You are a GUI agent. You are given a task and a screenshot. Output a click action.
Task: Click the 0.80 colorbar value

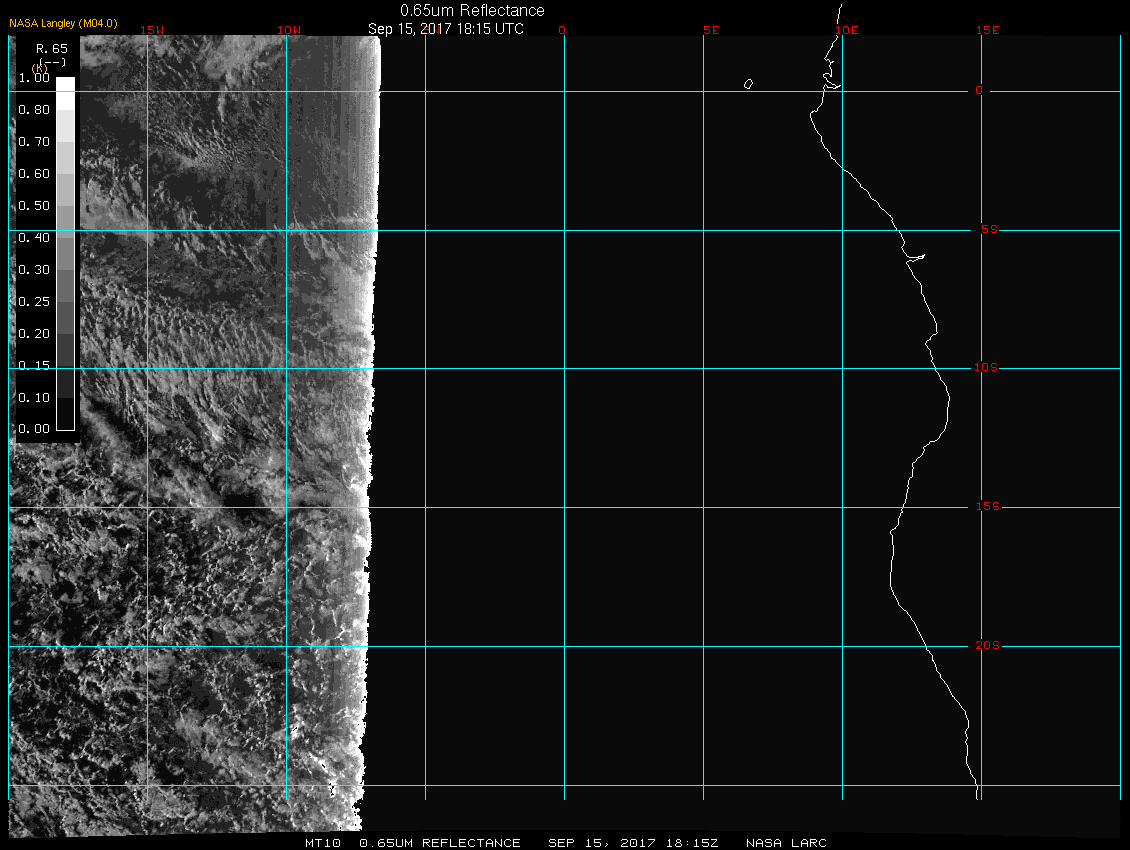pyautogui.click(x=34, y=110)
